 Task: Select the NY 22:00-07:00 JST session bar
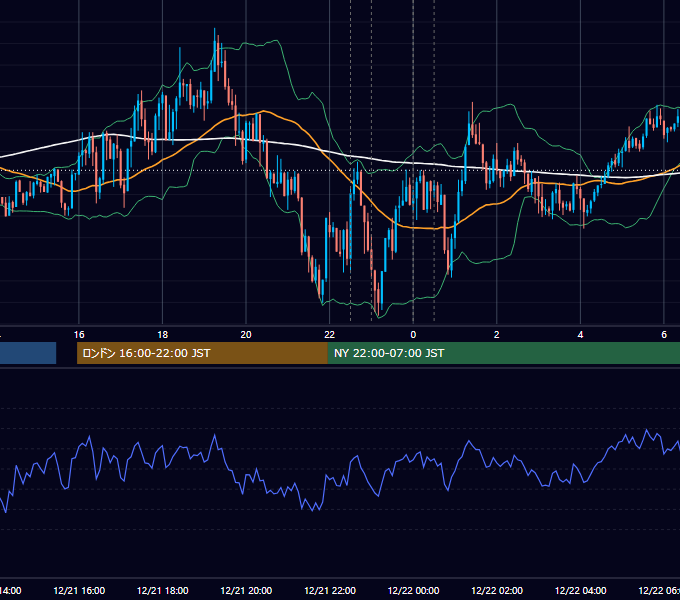click(x=503, y=353)
